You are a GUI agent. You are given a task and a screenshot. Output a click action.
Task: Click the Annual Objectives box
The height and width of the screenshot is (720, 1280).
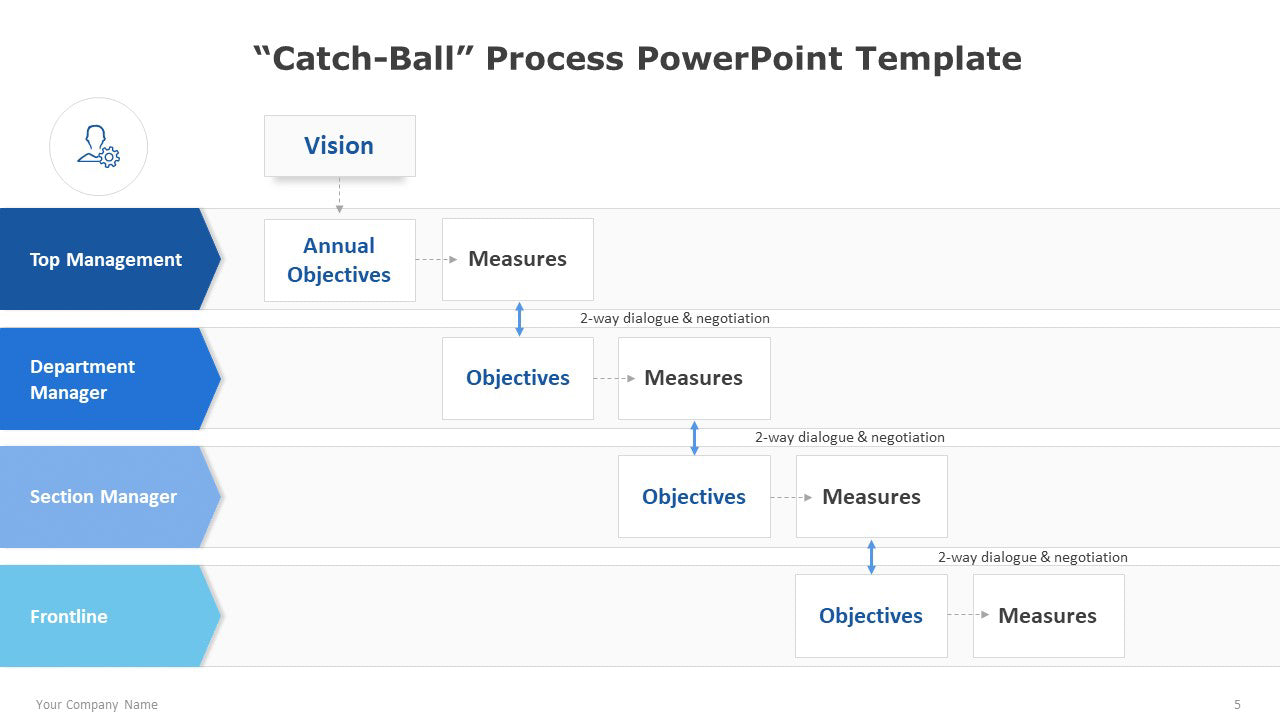[339, 260]
